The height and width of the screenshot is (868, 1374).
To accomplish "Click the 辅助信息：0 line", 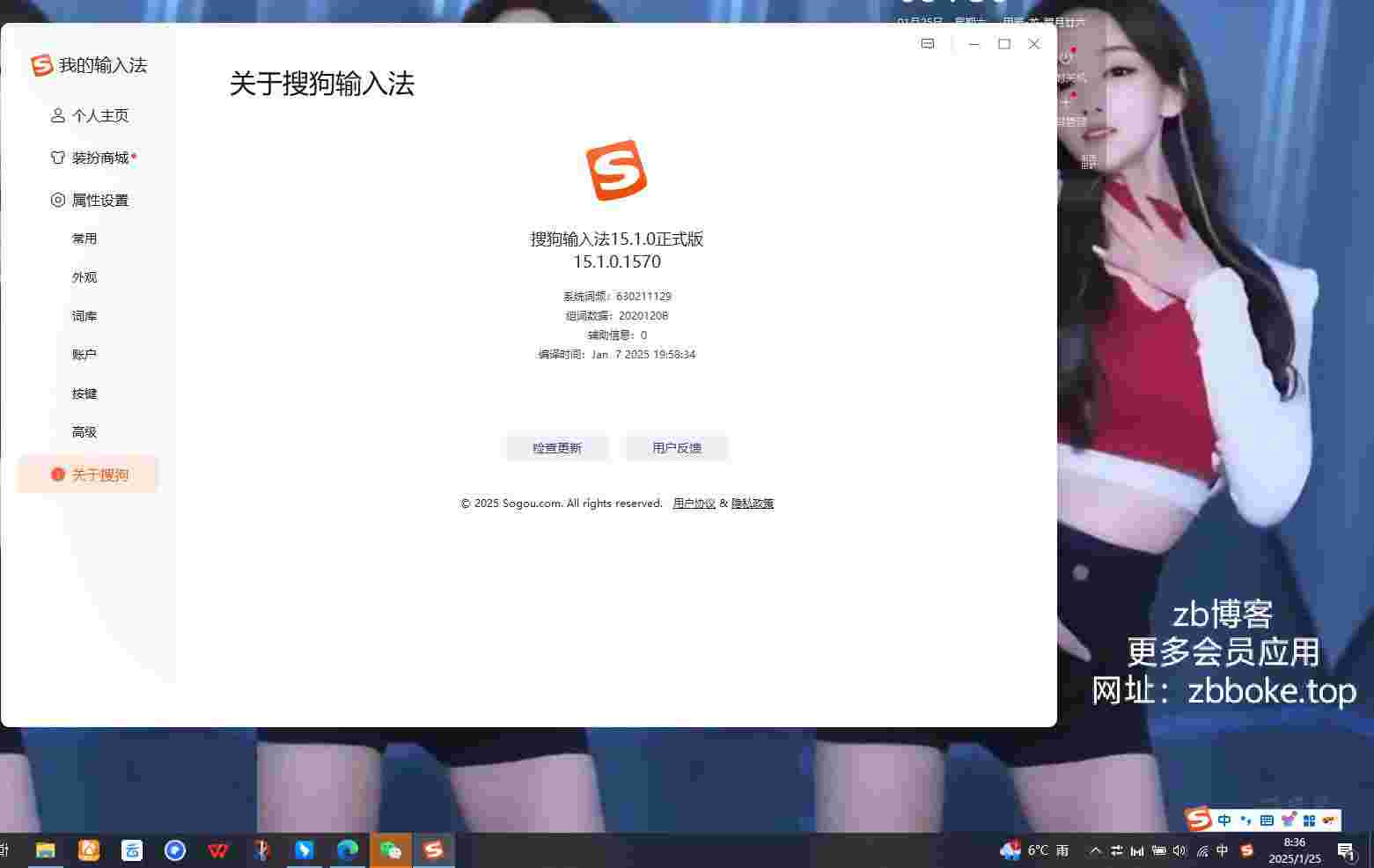I will tap(617, 335).
